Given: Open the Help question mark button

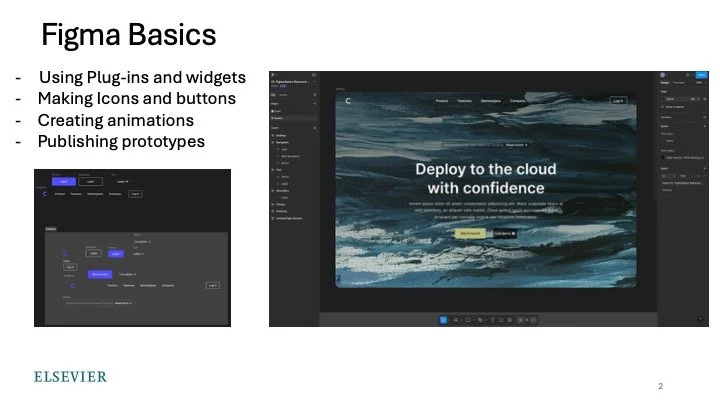Looking at the screenshot, I should tap(701, 318).
